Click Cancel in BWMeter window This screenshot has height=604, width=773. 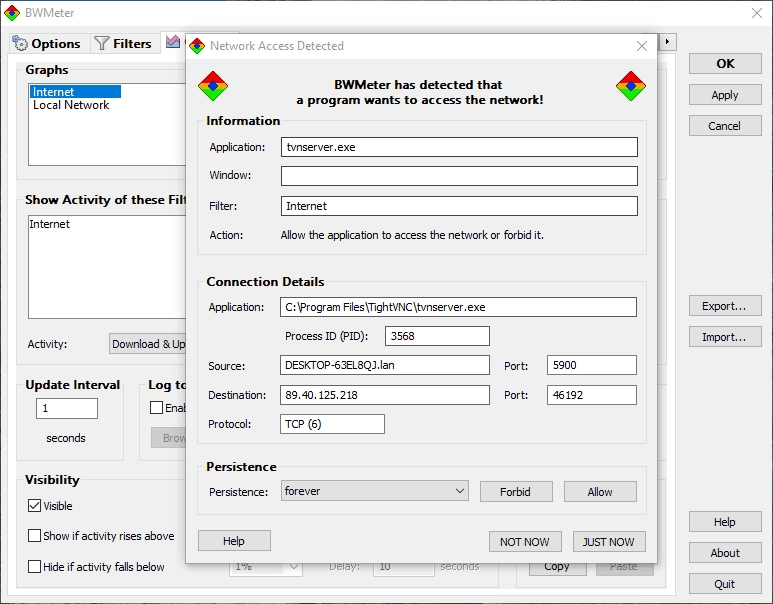[725, 126]
